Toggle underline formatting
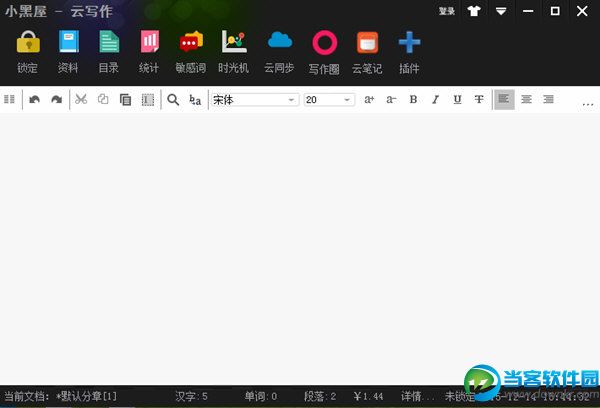This screenshot has width=600, height=408. (x=457, y=100)
